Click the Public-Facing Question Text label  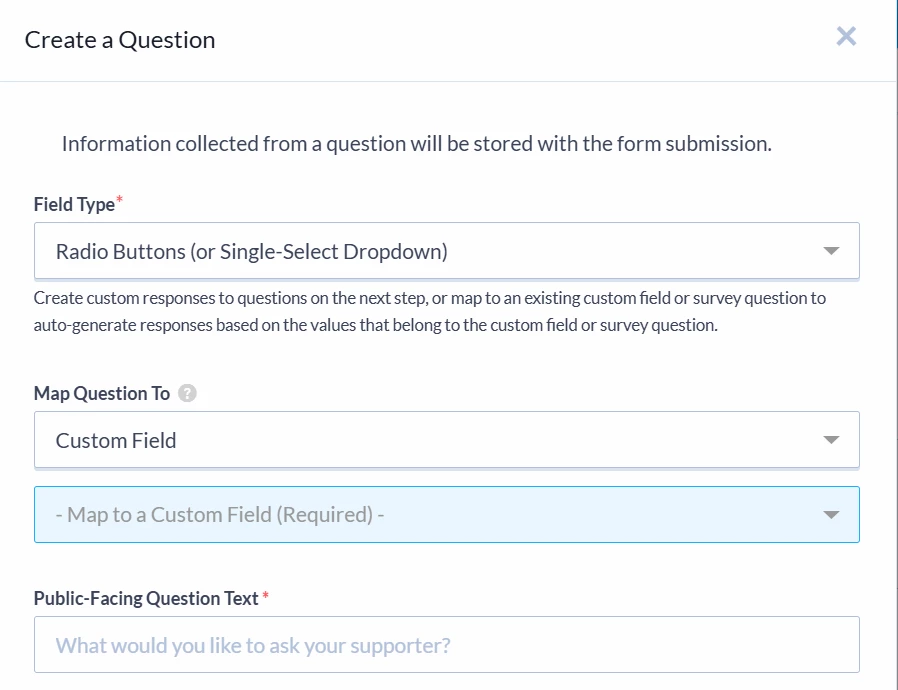tap(146, 598)
